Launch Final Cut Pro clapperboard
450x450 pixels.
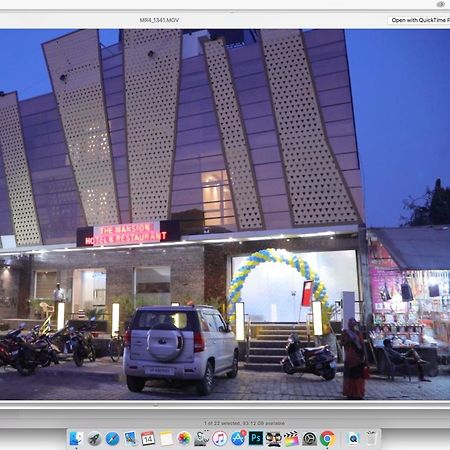coord(291,439)
